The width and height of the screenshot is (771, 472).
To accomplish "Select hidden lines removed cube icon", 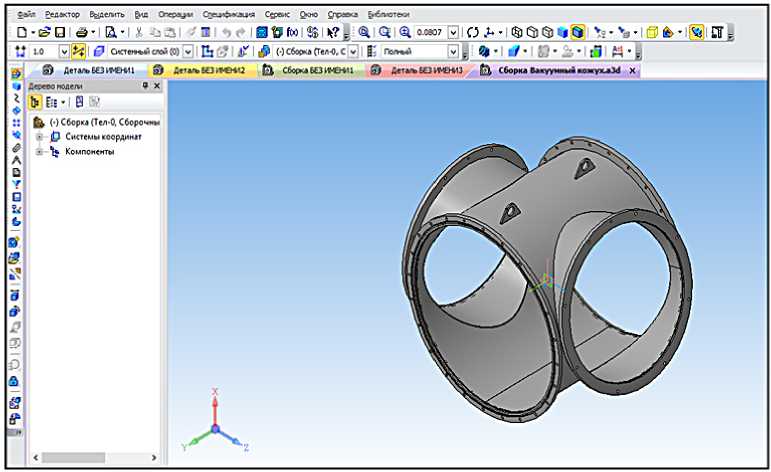I will (532, 32).
